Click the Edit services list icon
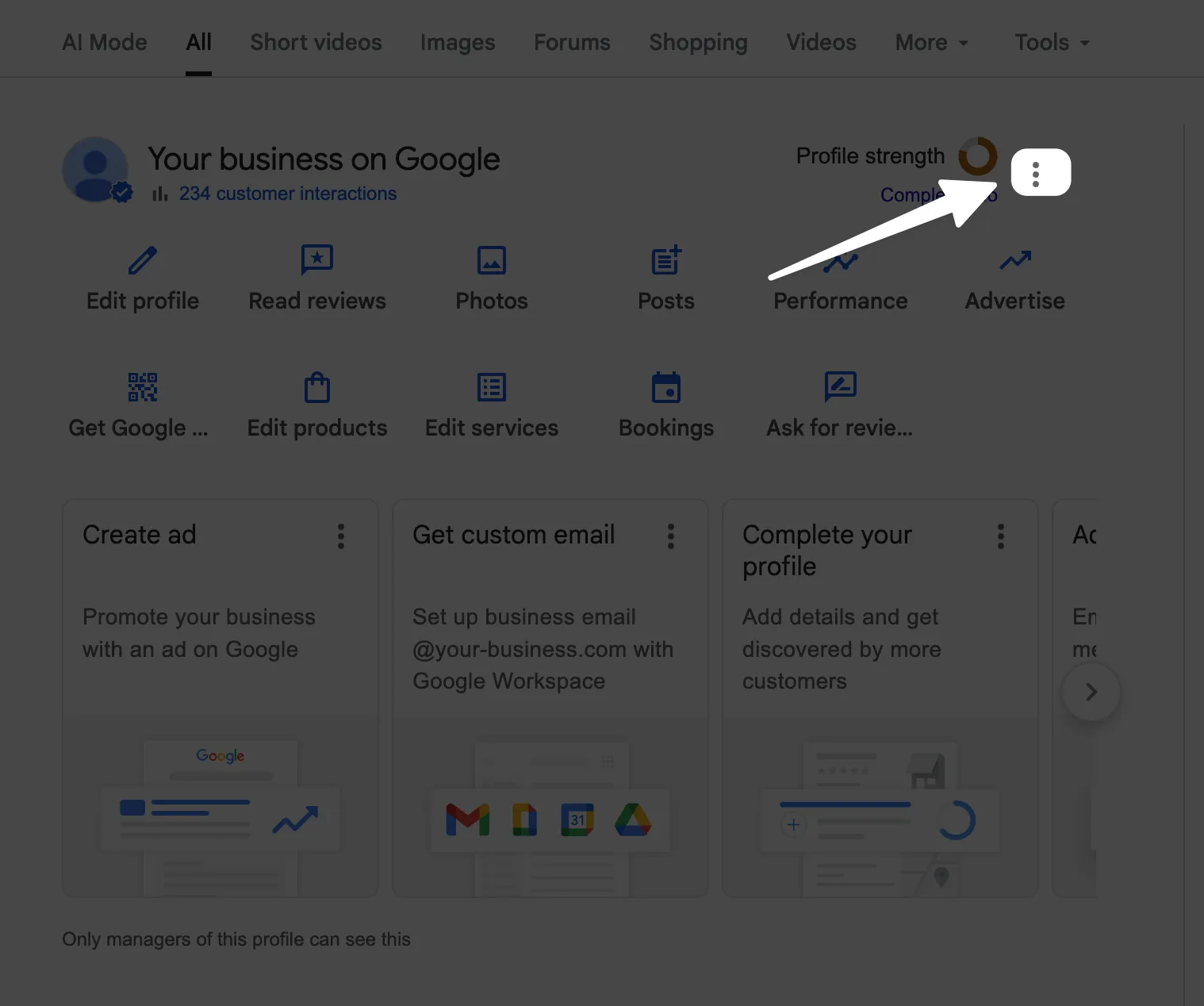The image size is (1204, 1006). [x=492, y=387]
